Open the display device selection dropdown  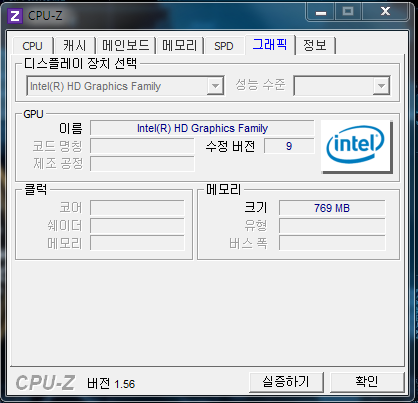tap(125, 86)
